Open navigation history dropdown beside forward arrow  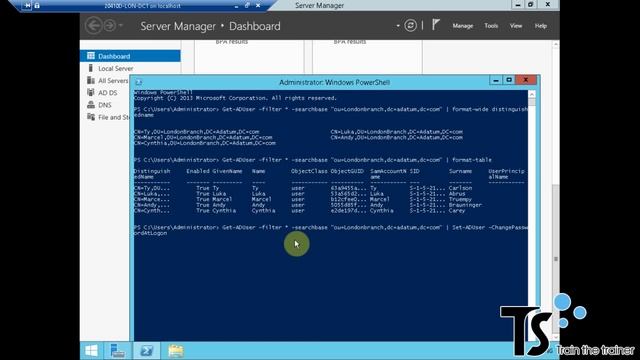click(x=121, y=26)
